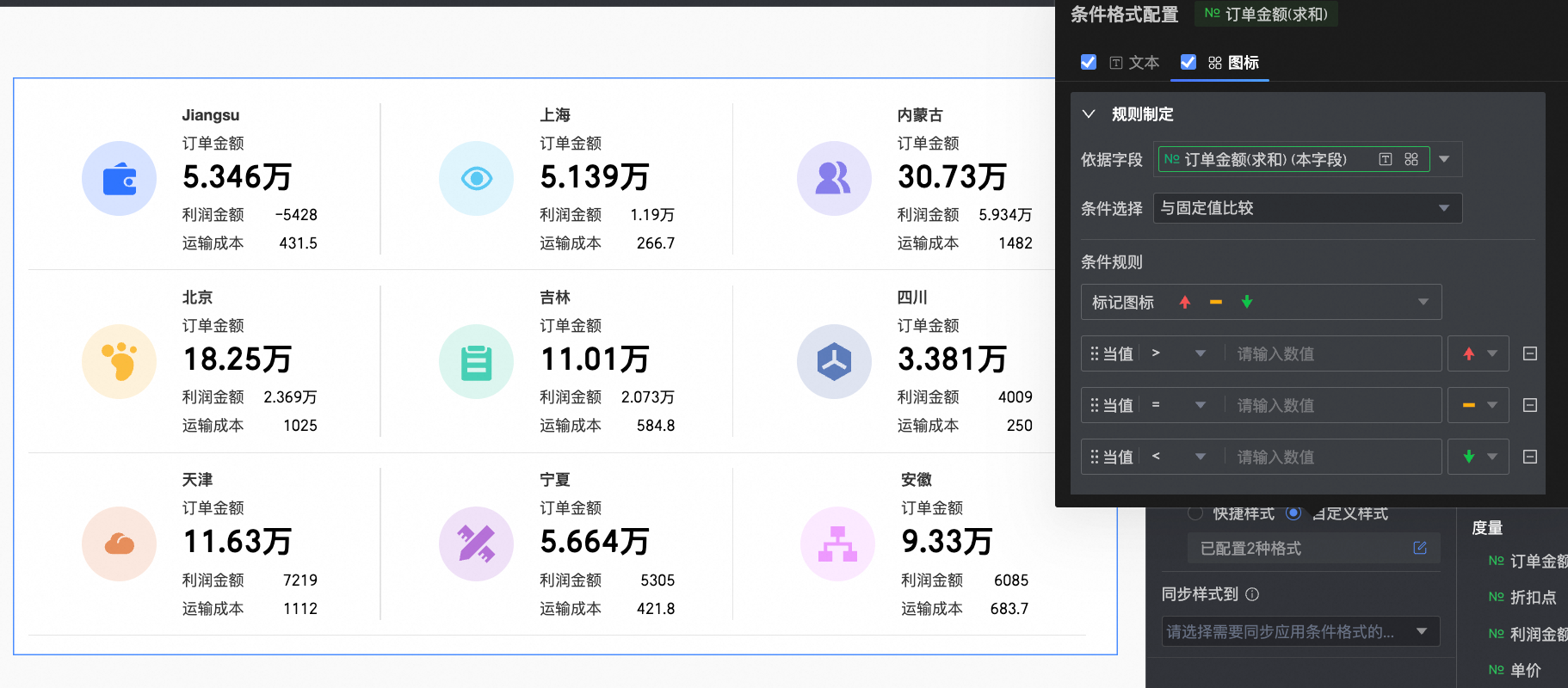This screenshot has width=1568, height=688.
Task: Click the value input for less-than rule
Action: 1334,457
